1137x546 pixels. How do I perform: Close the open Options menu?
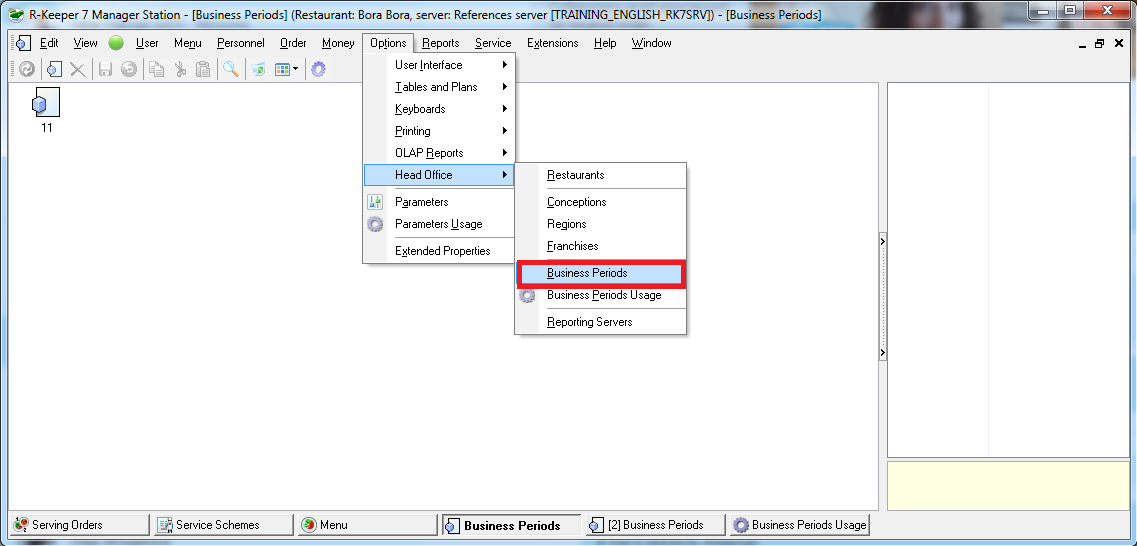tap(388, 43)
